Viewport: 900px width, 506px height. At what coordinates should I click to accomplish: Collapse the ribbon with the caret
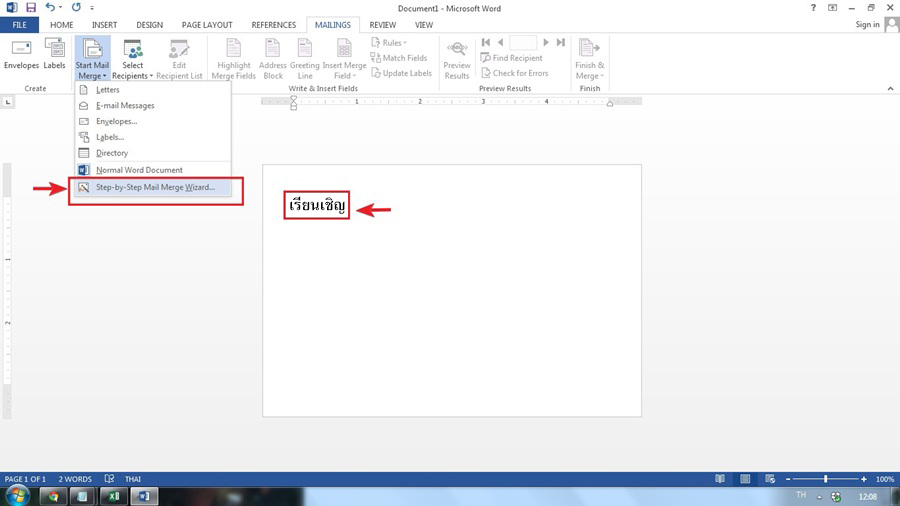pos(890,88)
